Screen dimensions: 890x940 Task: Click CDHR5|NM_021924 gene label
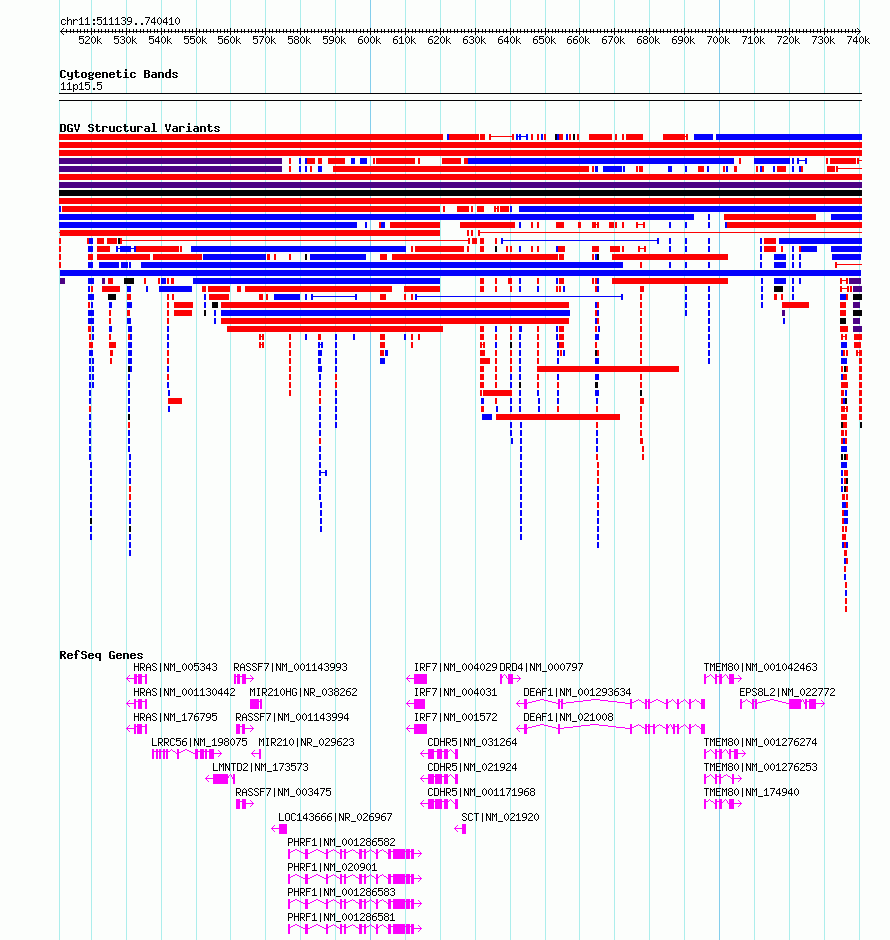(x=472, y=767)
